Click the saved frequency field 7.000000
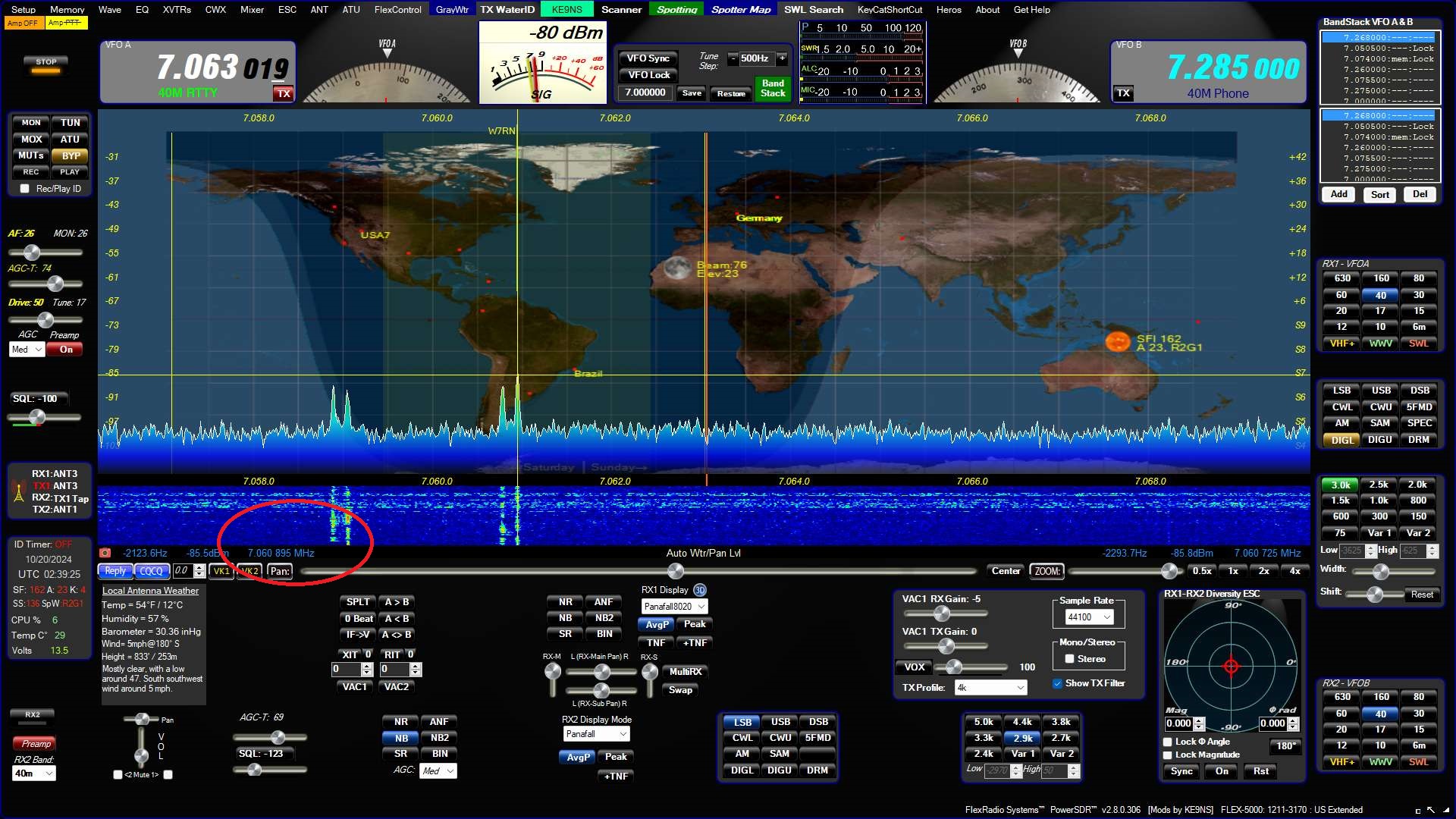Screen dimensions: 1456x819 [x=645, y=93]
